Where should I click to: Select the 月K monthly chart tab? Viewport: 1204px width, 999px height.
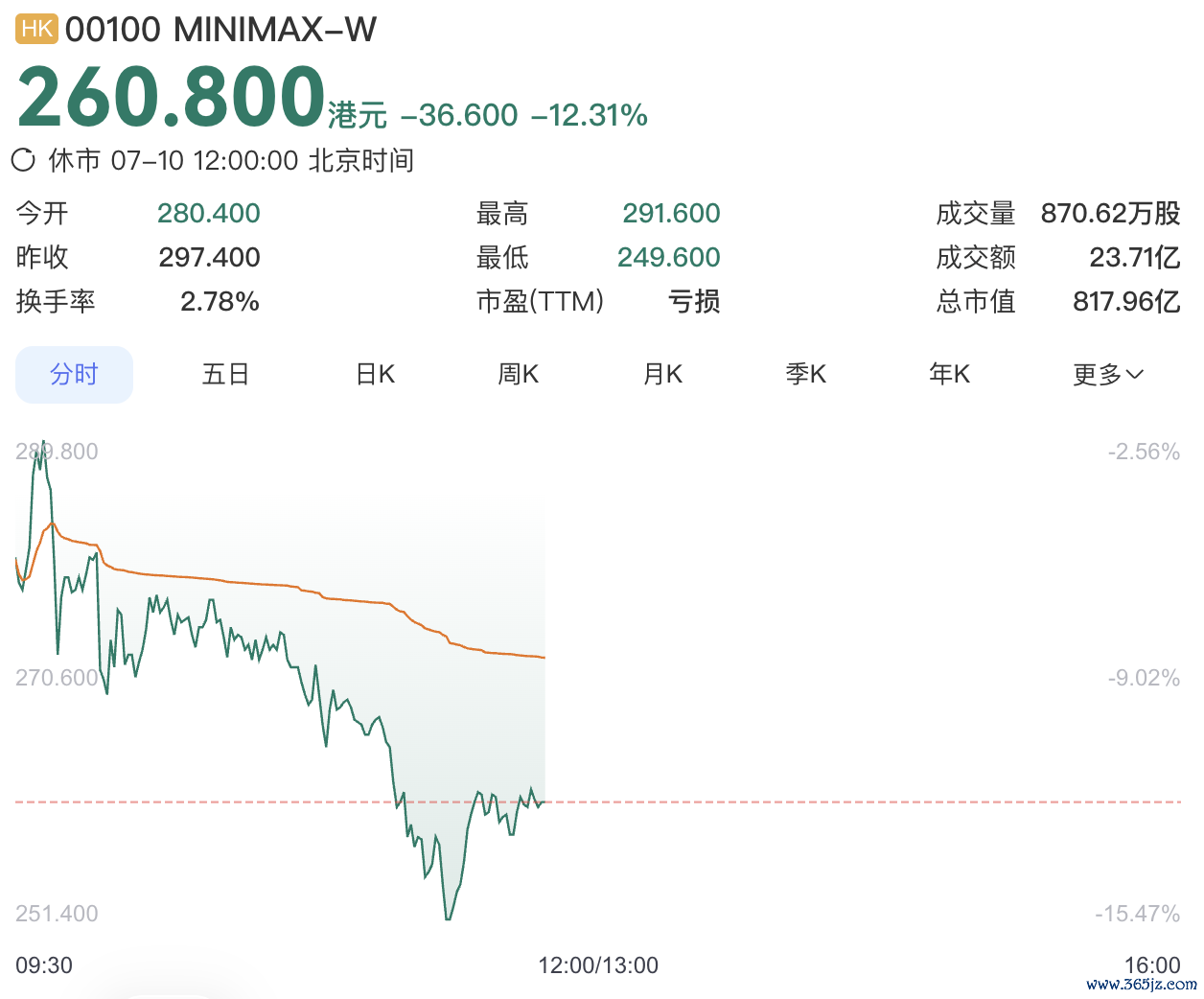pyautogui.click(x=662, y=374)
